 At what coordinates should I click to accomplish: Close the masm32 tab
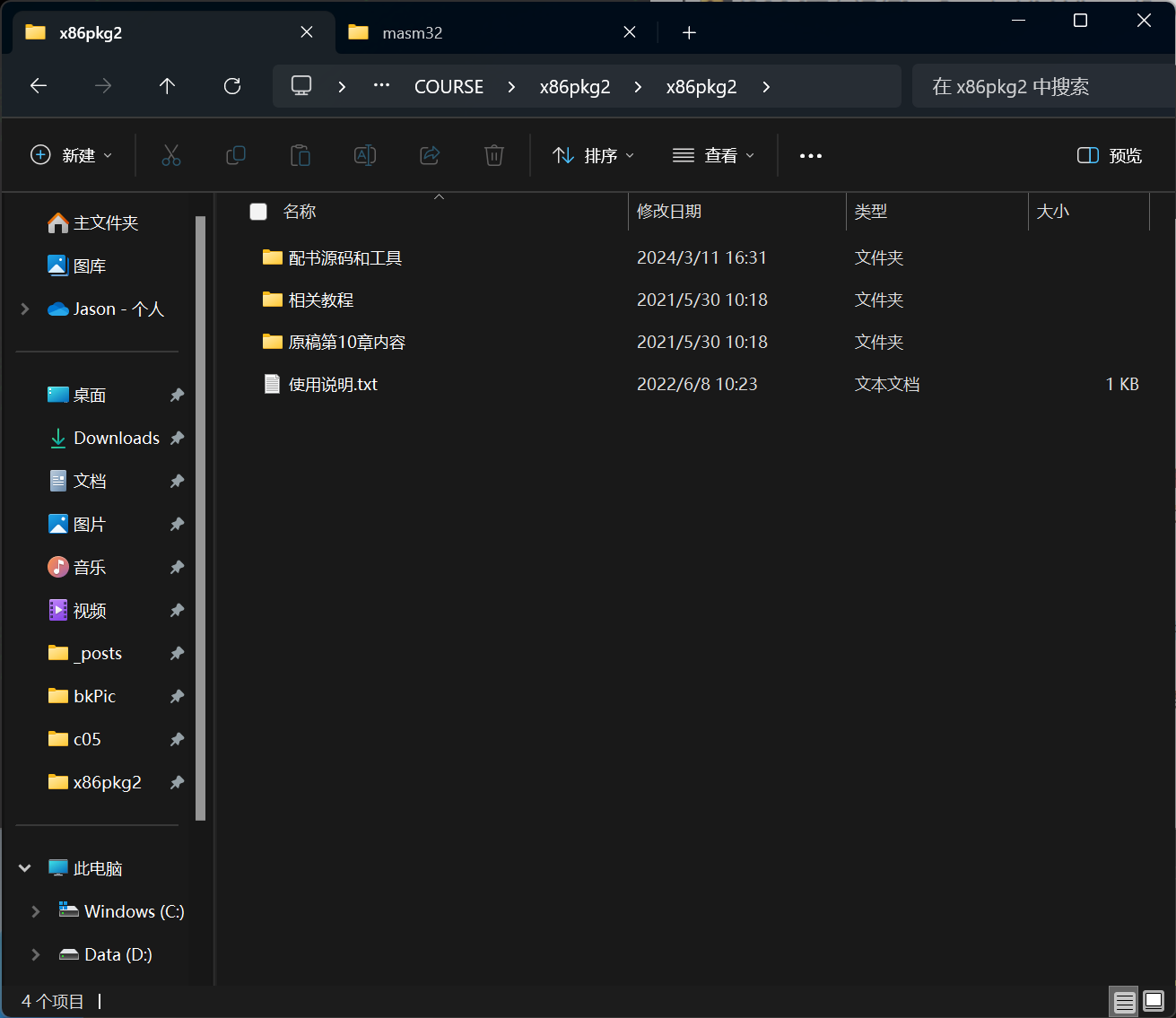click(x=630, y=32)
